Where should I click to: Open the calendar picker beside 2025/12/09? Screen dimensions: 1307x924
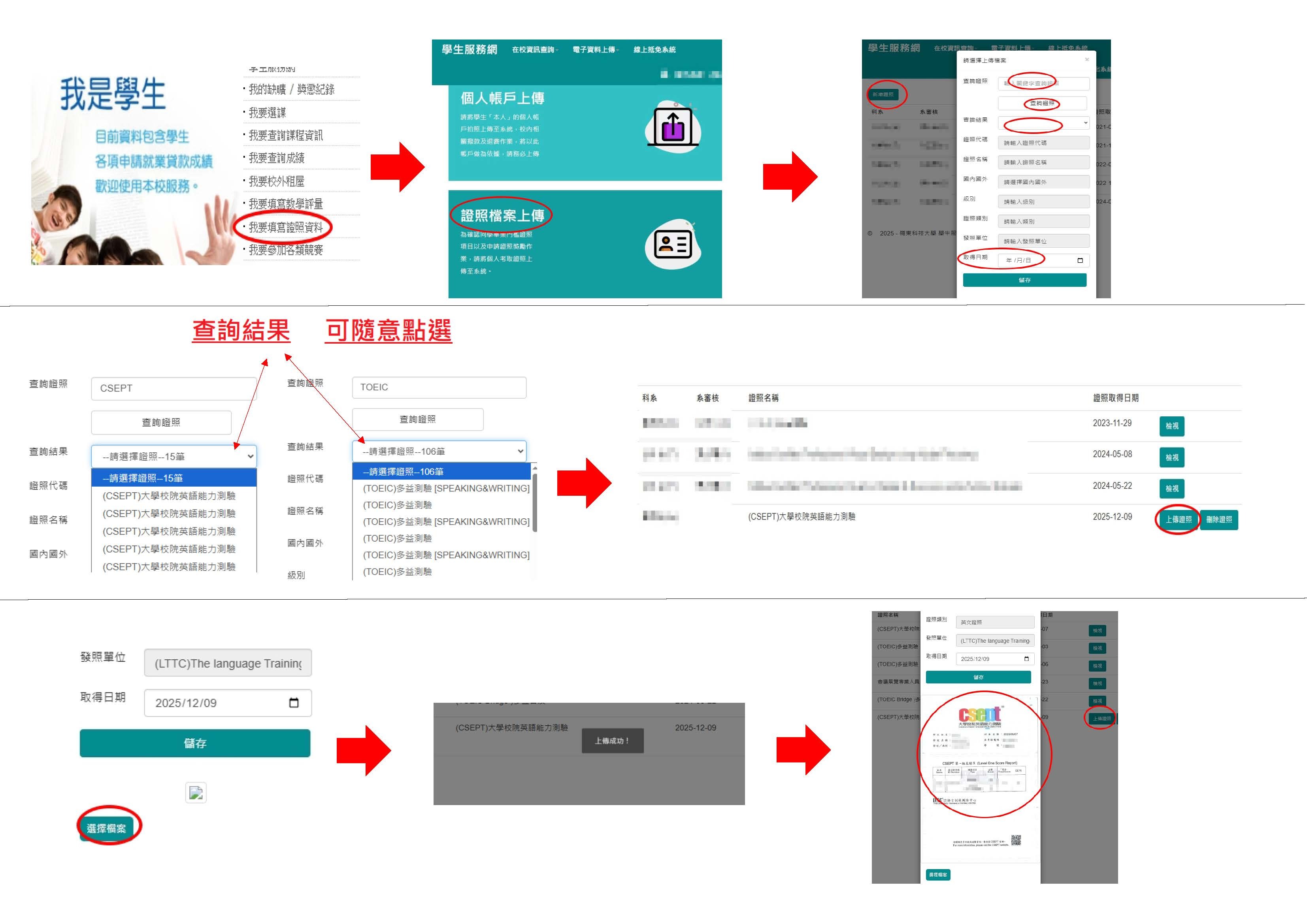(294, 703)
